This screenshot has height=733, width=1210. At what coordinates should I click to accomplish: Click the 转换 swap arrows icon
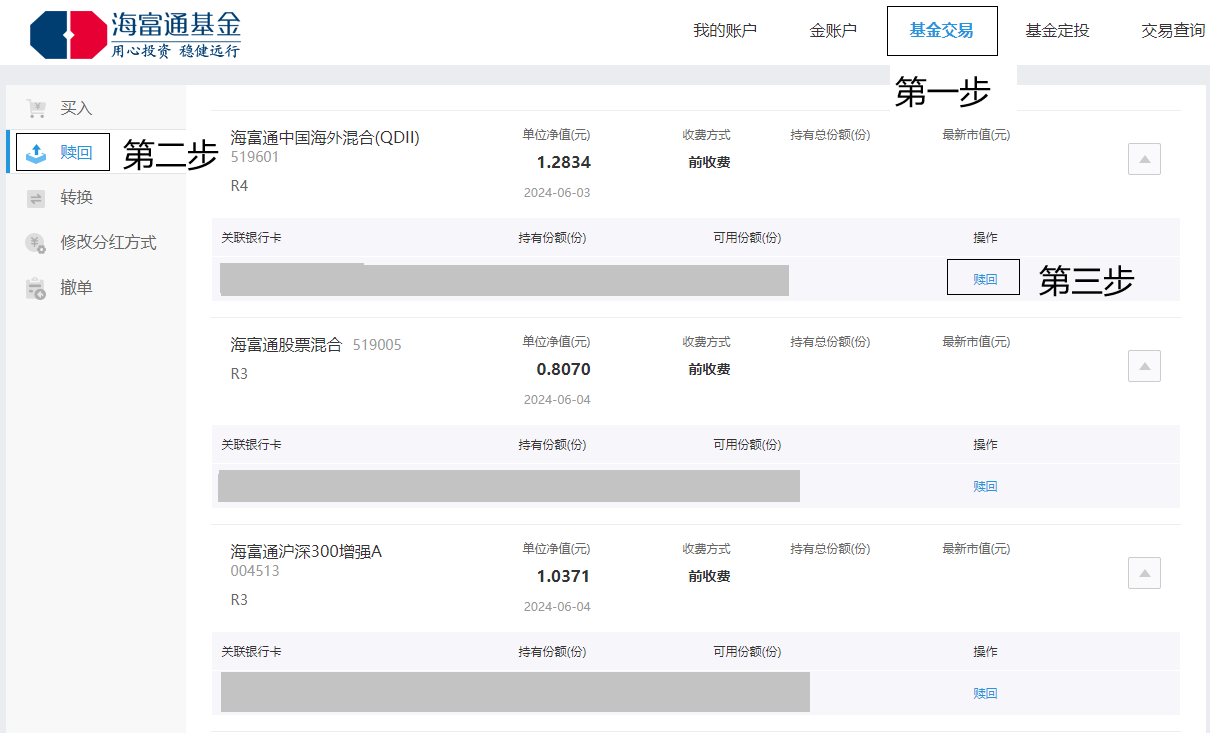pyautogui.click(x=36, y=198)
